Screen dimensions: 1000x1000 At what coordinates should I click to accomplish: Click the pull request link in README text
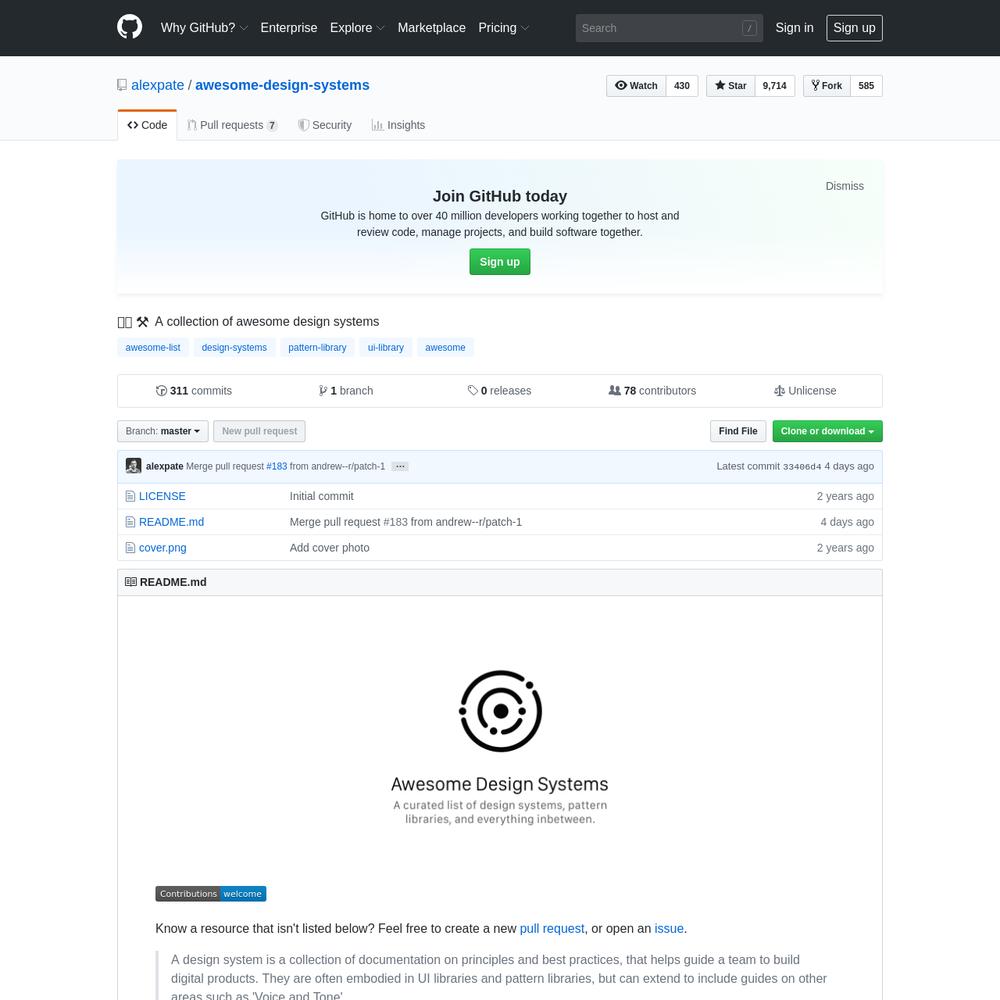click(x=552, y=929)
